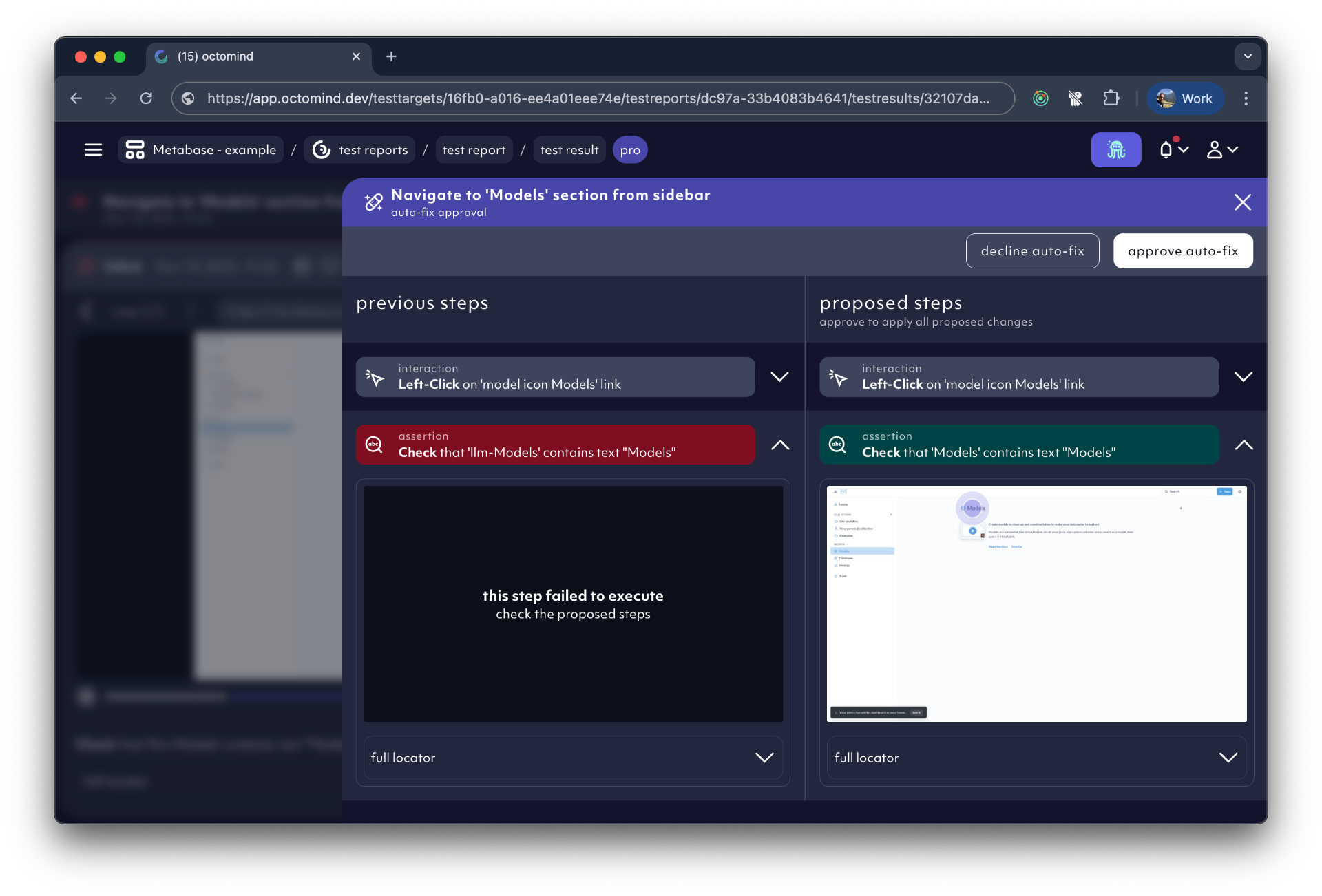Open the Metabase - example breadcrumb

pos(202,150)
